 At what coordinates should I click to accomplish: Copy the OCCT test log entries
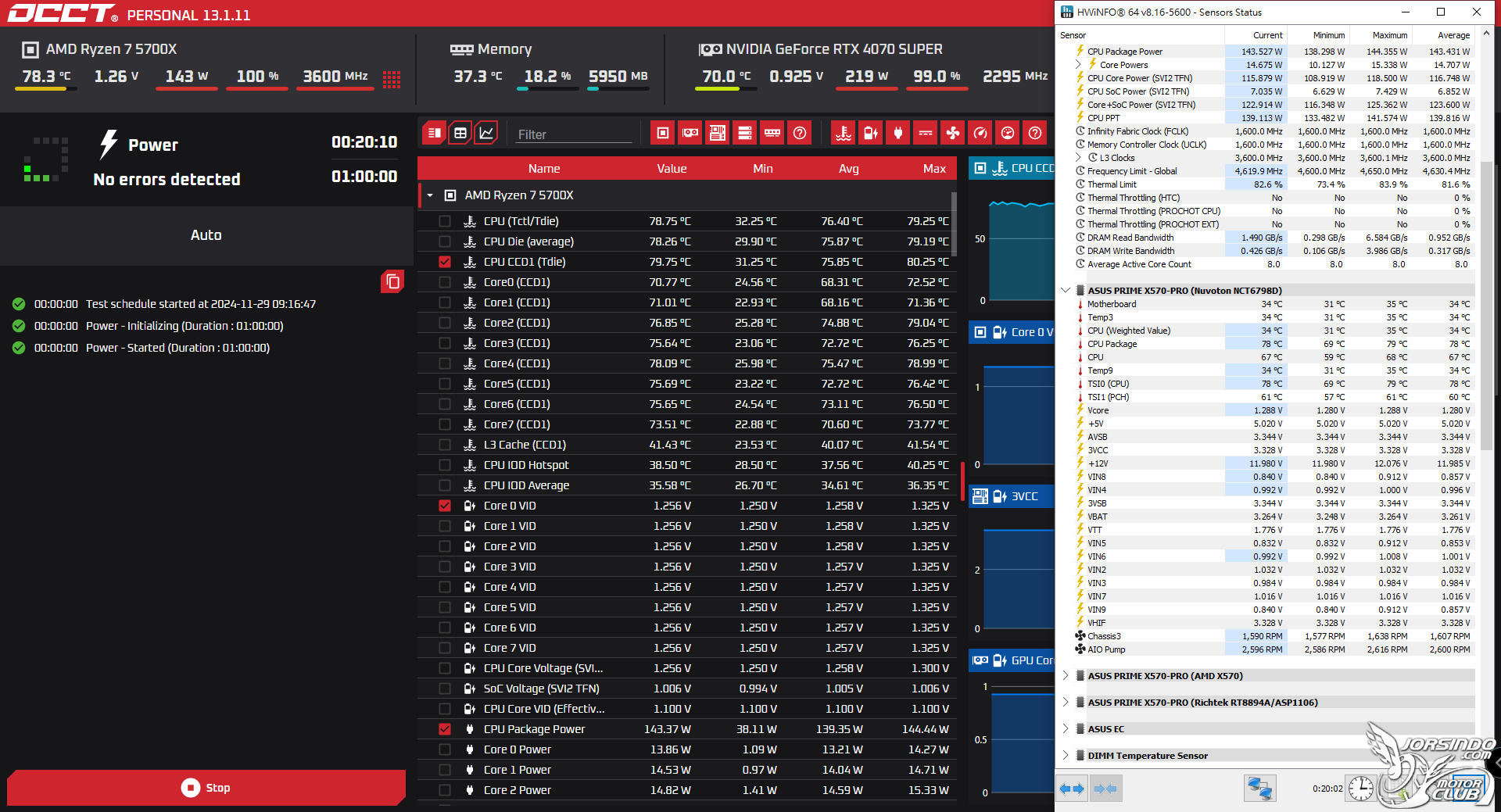tap(392, 281)
